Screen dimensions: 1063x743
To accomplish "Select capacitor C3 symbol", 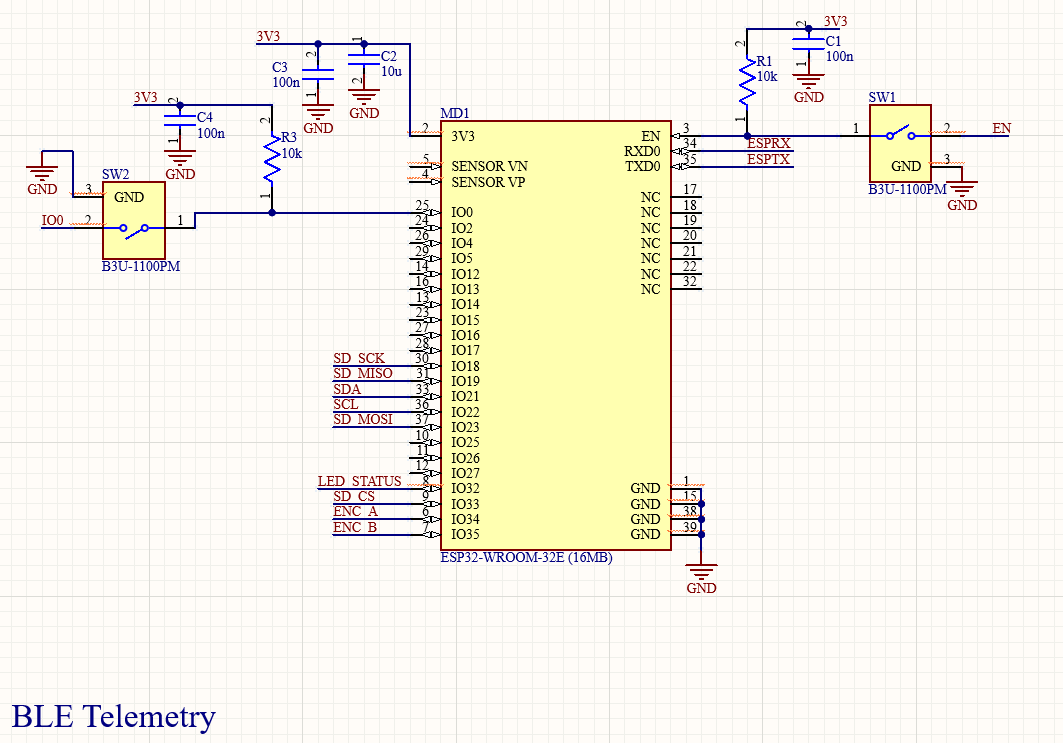I will pos(318,75).
